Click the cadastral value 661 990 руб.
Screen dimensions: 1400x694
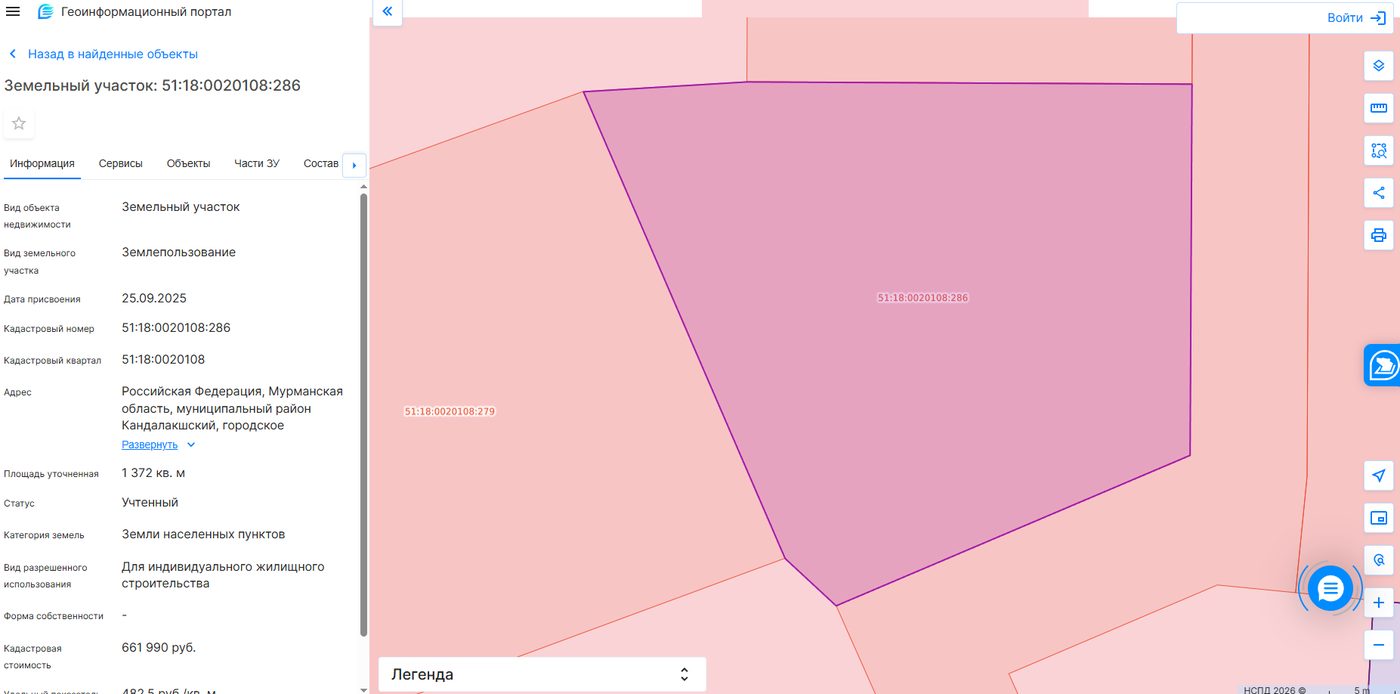159,648
